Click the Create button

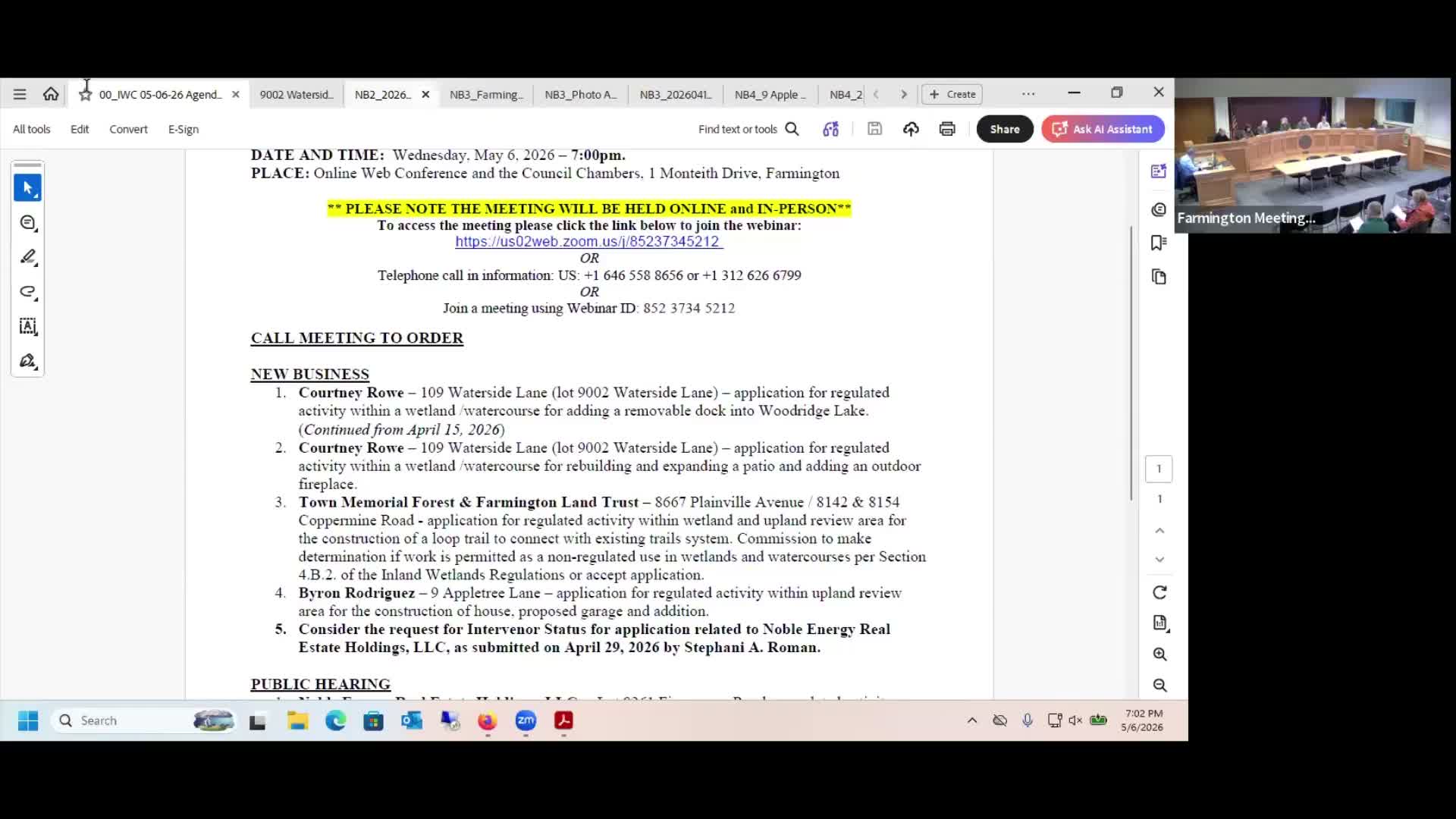click(952, 94)
